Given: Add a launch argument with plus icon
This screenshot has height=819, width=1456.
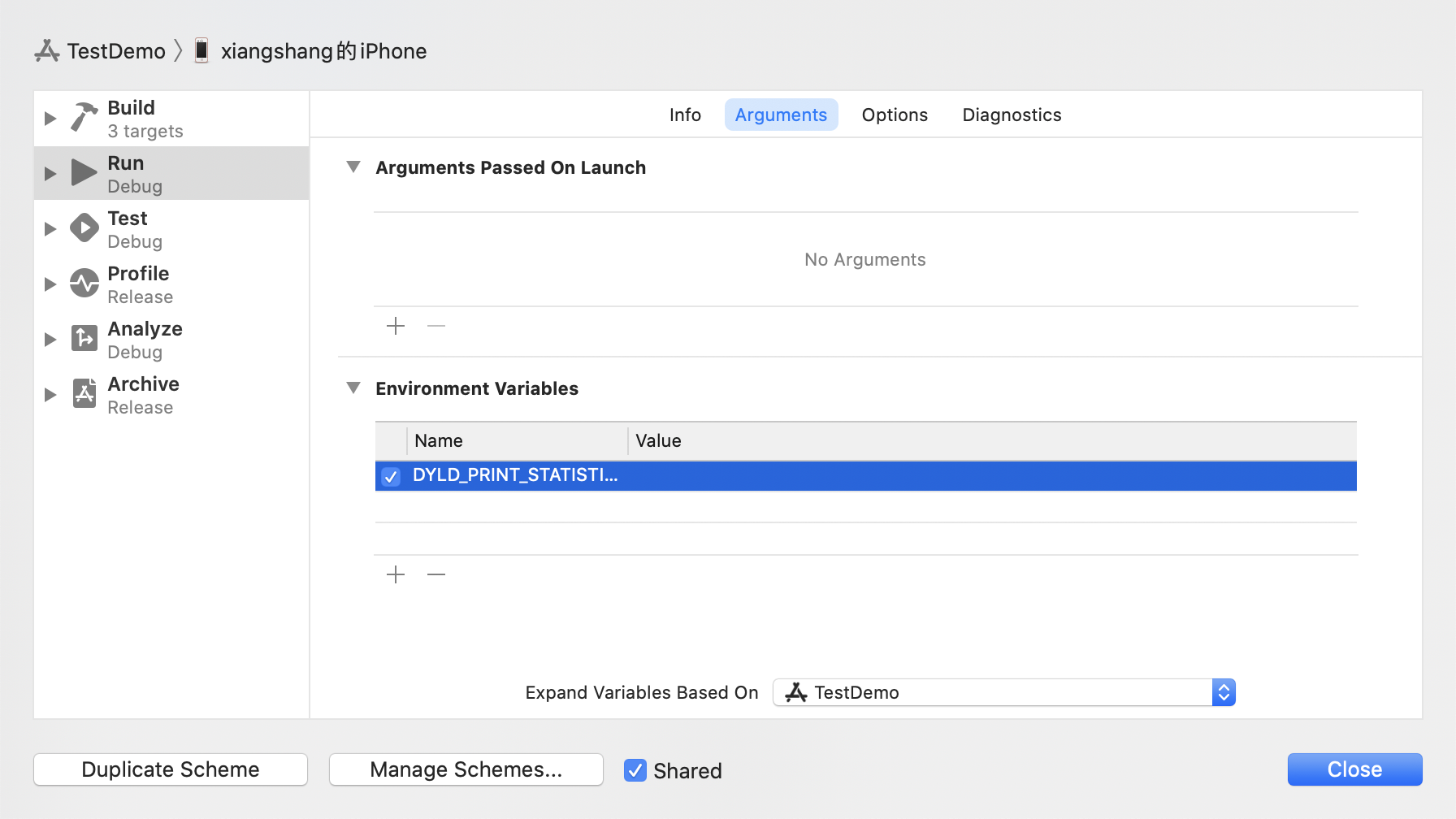Looking at the screenshot, I should (x=396, y=326).
